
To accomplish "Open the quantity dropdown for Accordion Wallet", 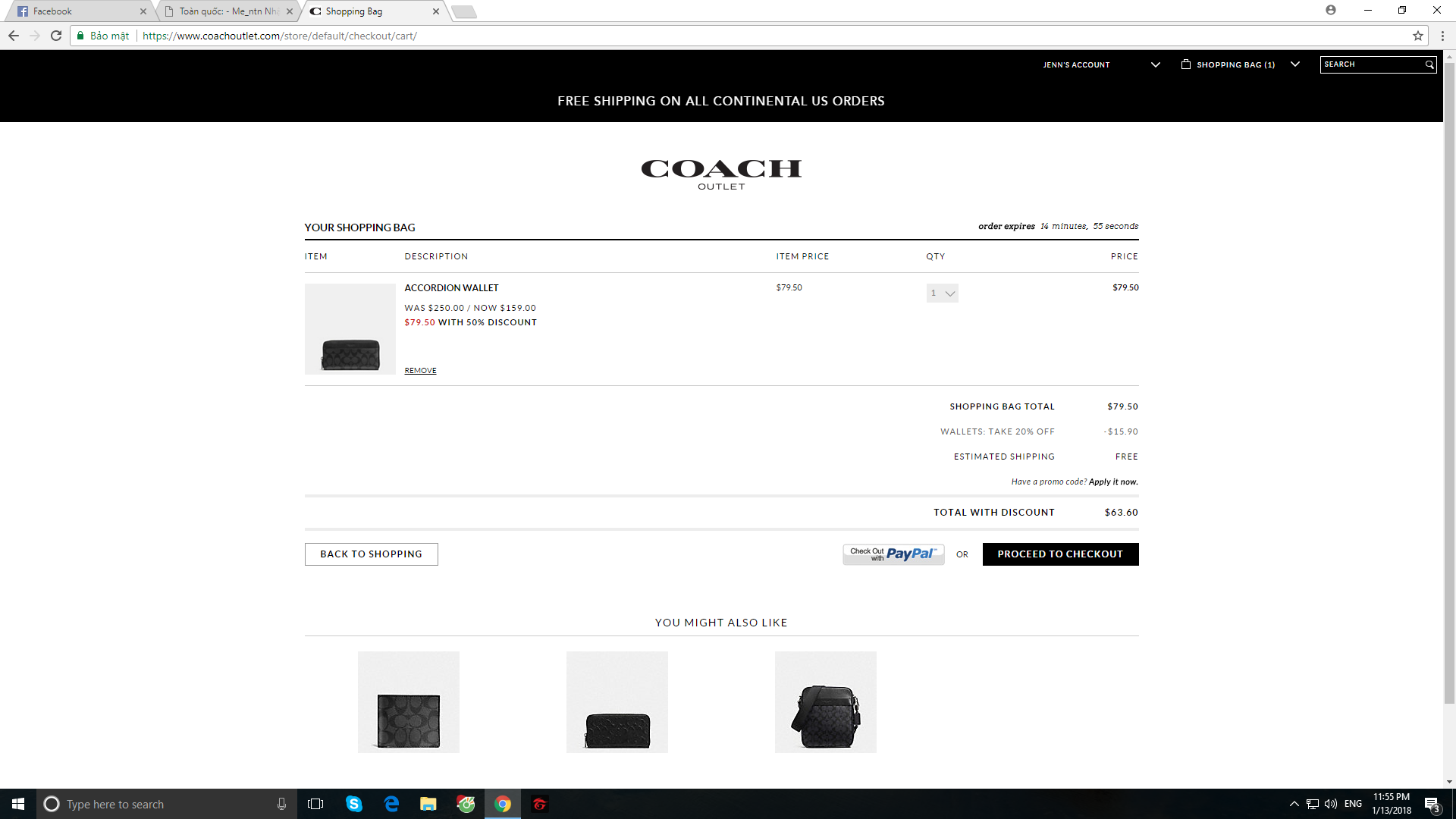I will pos(943,293).
